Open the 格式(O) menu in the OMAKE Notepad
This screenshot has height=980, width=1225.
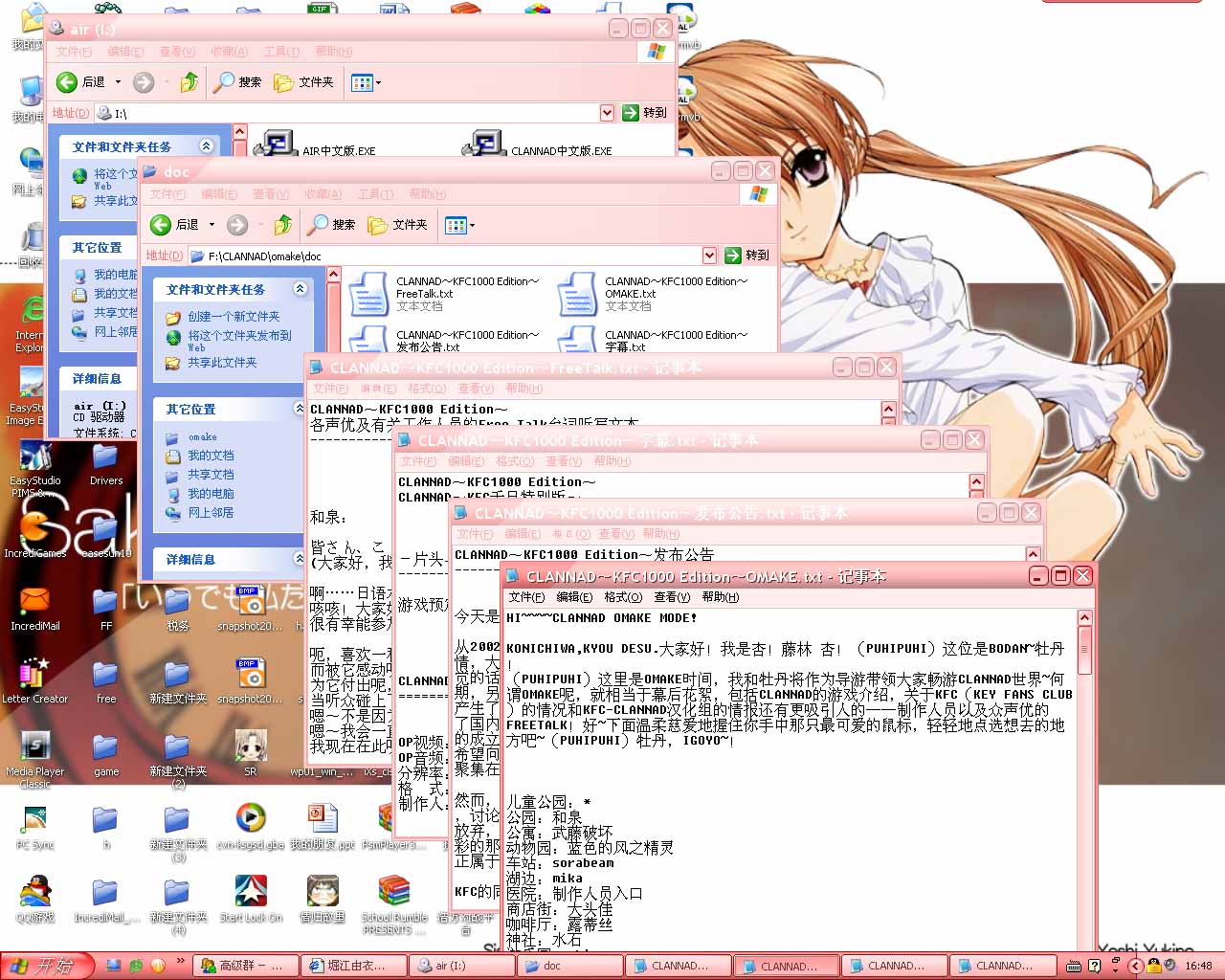tap(623, 597)
